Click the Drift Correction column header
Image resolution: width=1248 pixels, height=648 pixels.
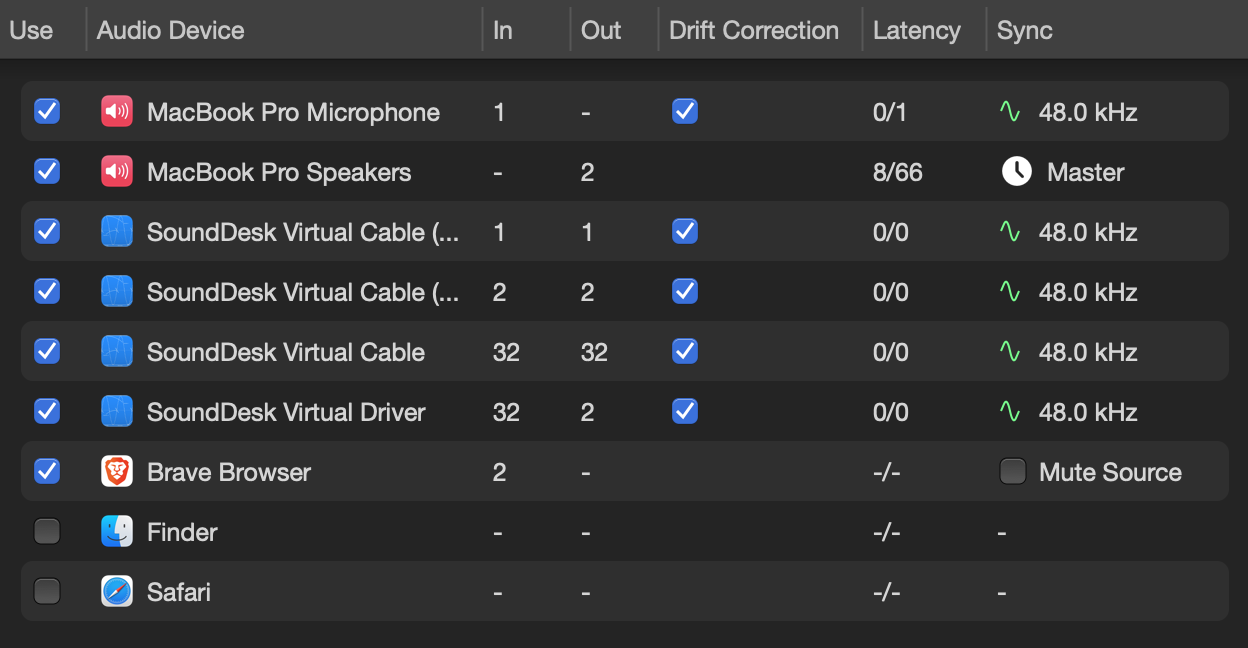[x=756, y=30]
